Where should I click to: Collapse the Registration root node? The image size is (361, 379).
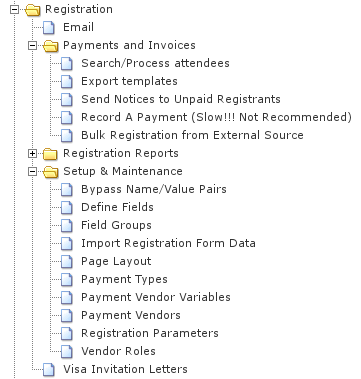pos(14,10)
